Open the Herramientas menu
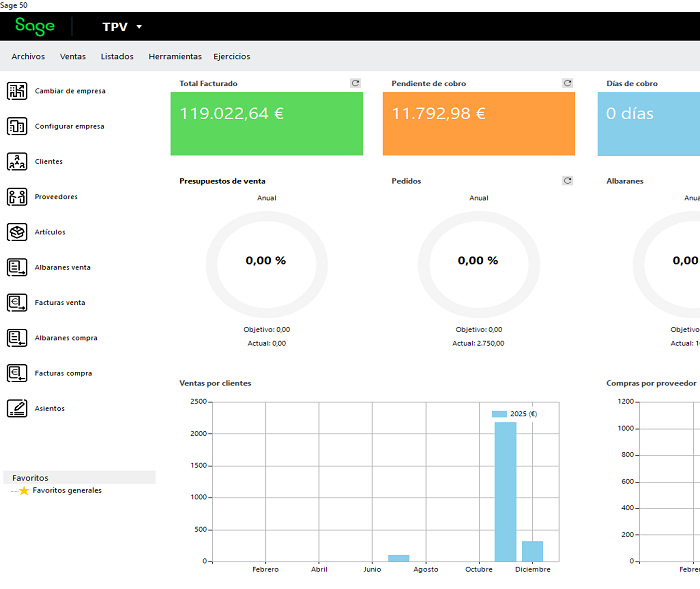This screenshot has width=700, height=589. coord(175,57)
